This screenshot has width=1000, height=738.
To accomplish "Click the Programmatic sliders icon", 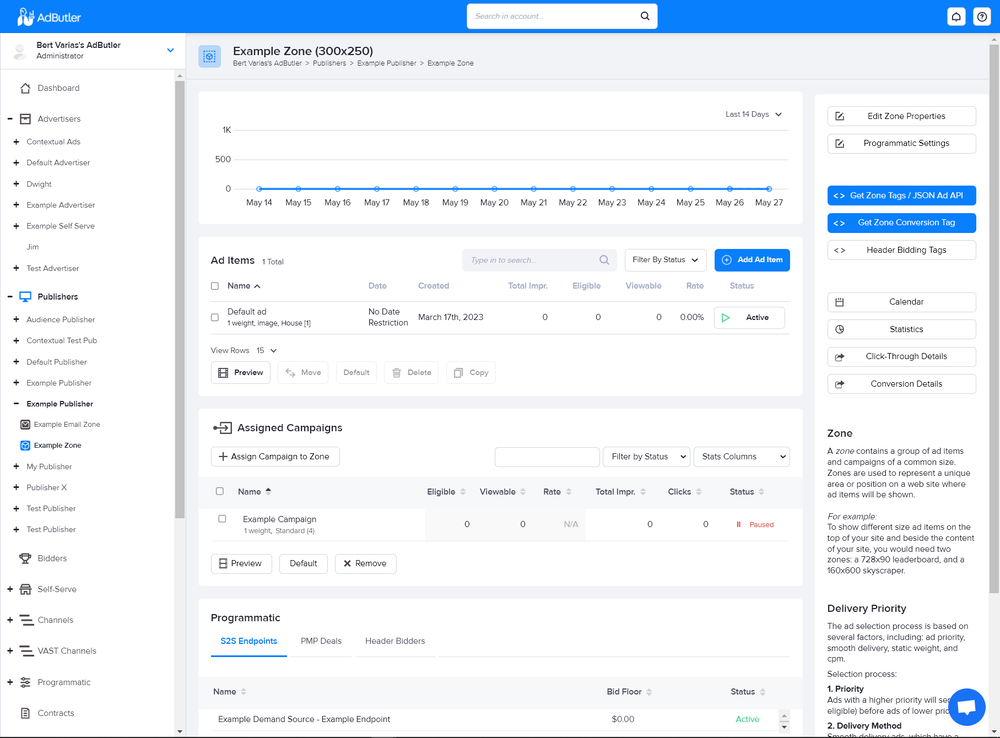I will [26, 683].
